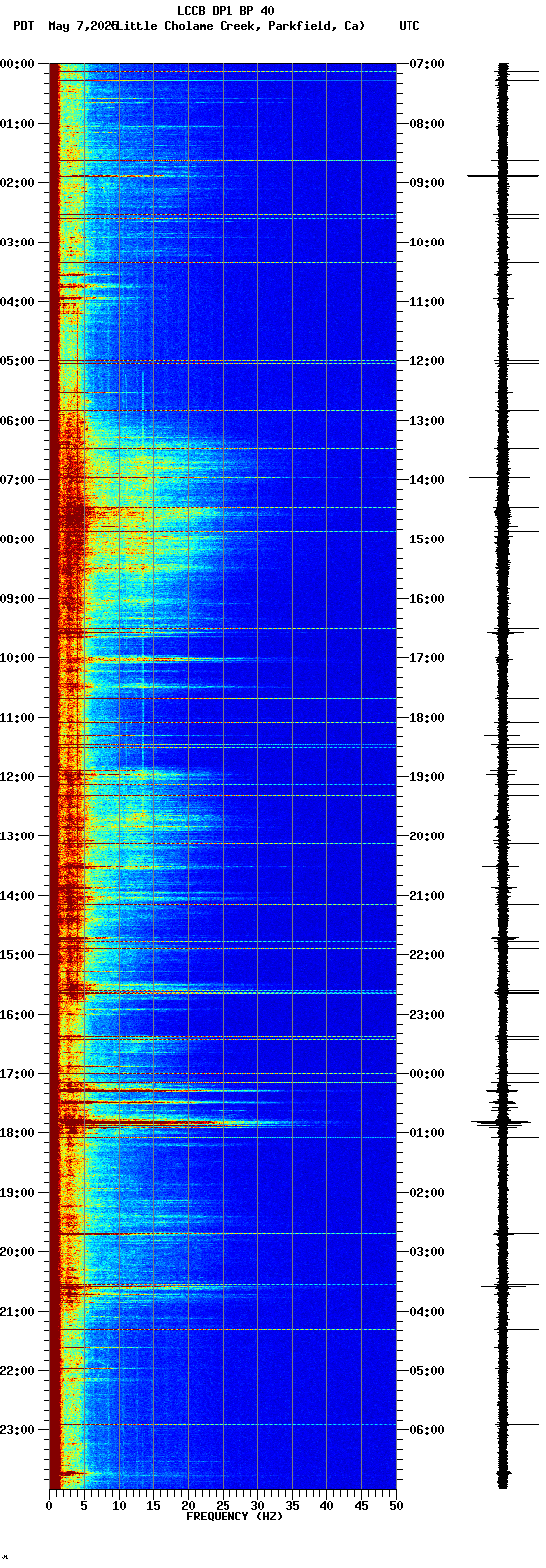Select the 01:00 label on the PDT axis

18,124
